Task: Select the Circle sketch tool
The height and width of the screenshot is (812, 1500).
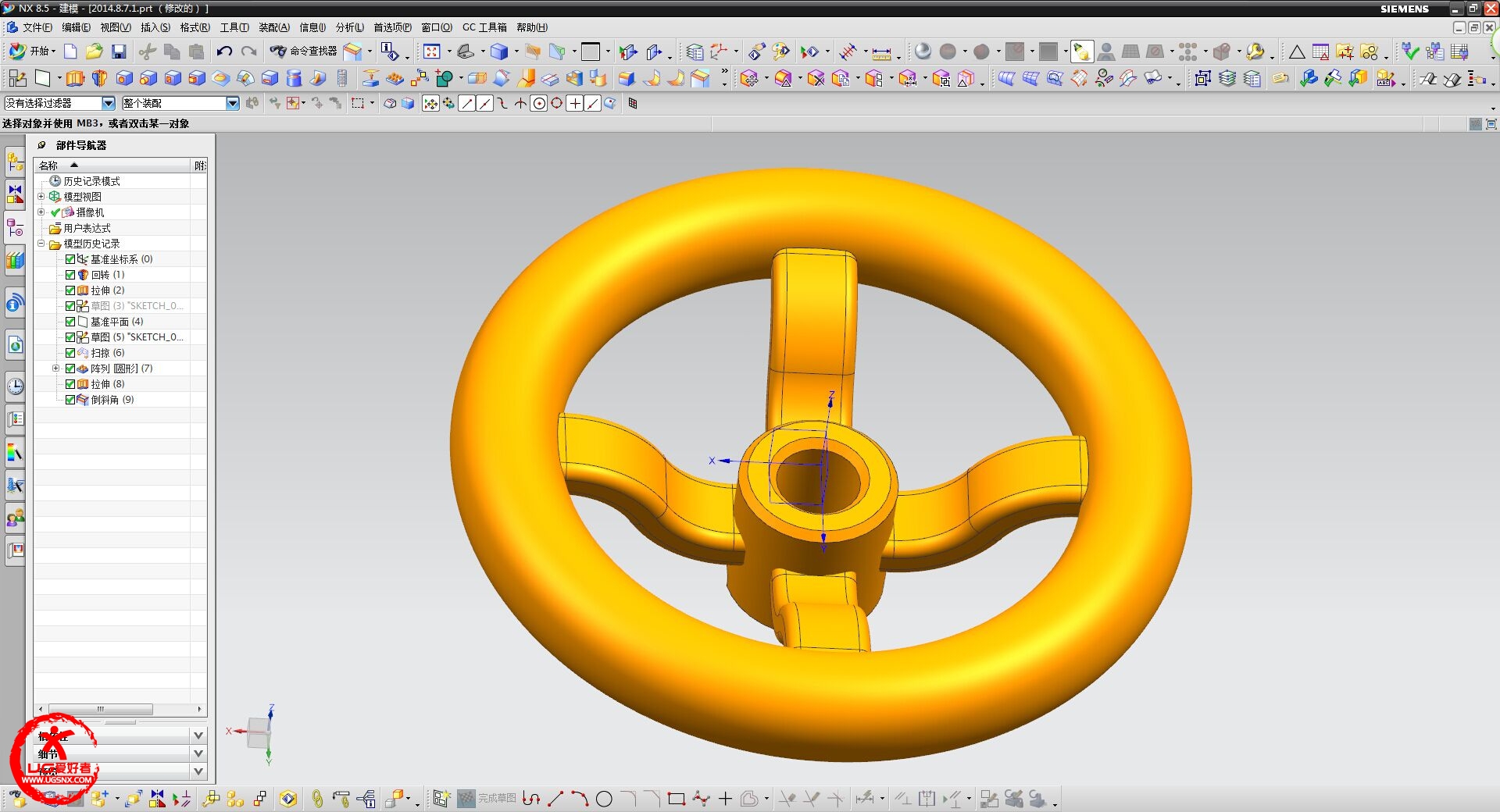Action: coord(604,799)
